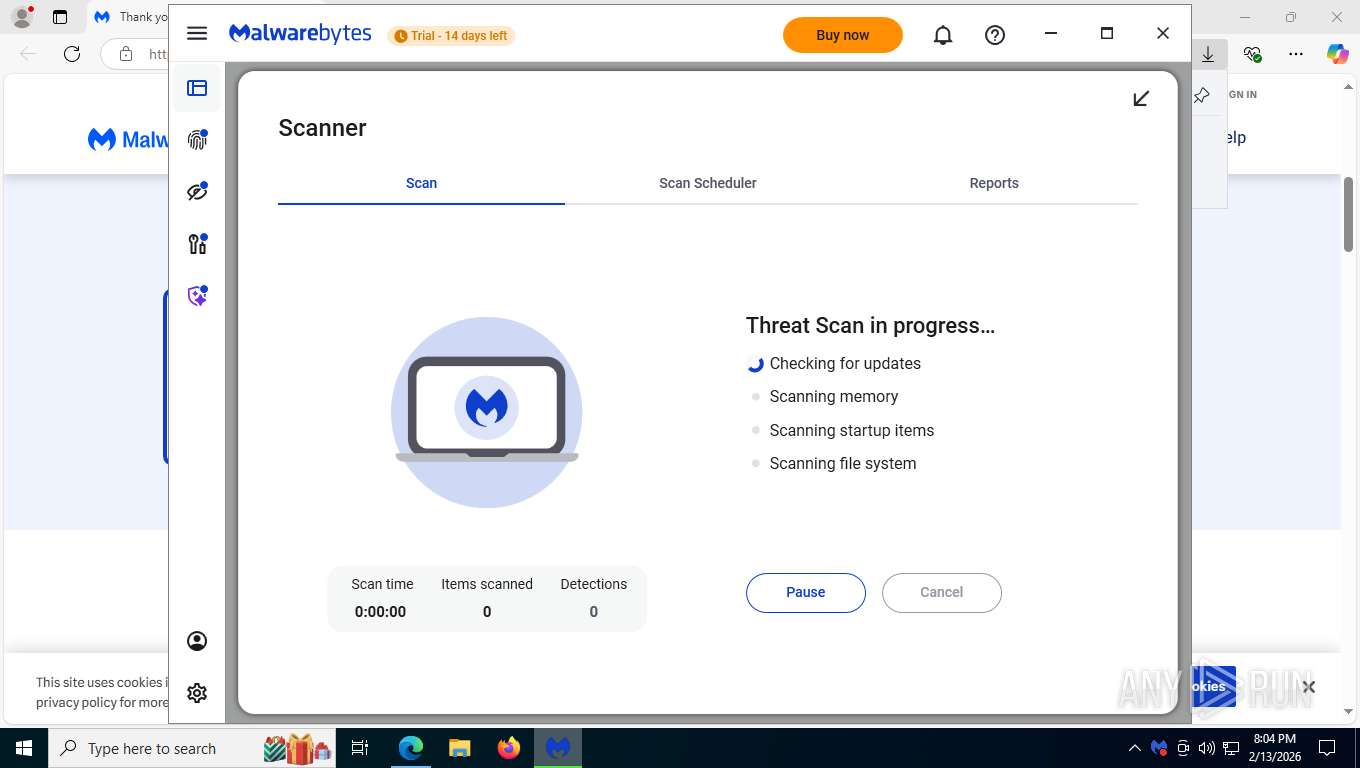Open Malwarebytes settings gear
The image size is (1360, 768).
pos(197,693)
